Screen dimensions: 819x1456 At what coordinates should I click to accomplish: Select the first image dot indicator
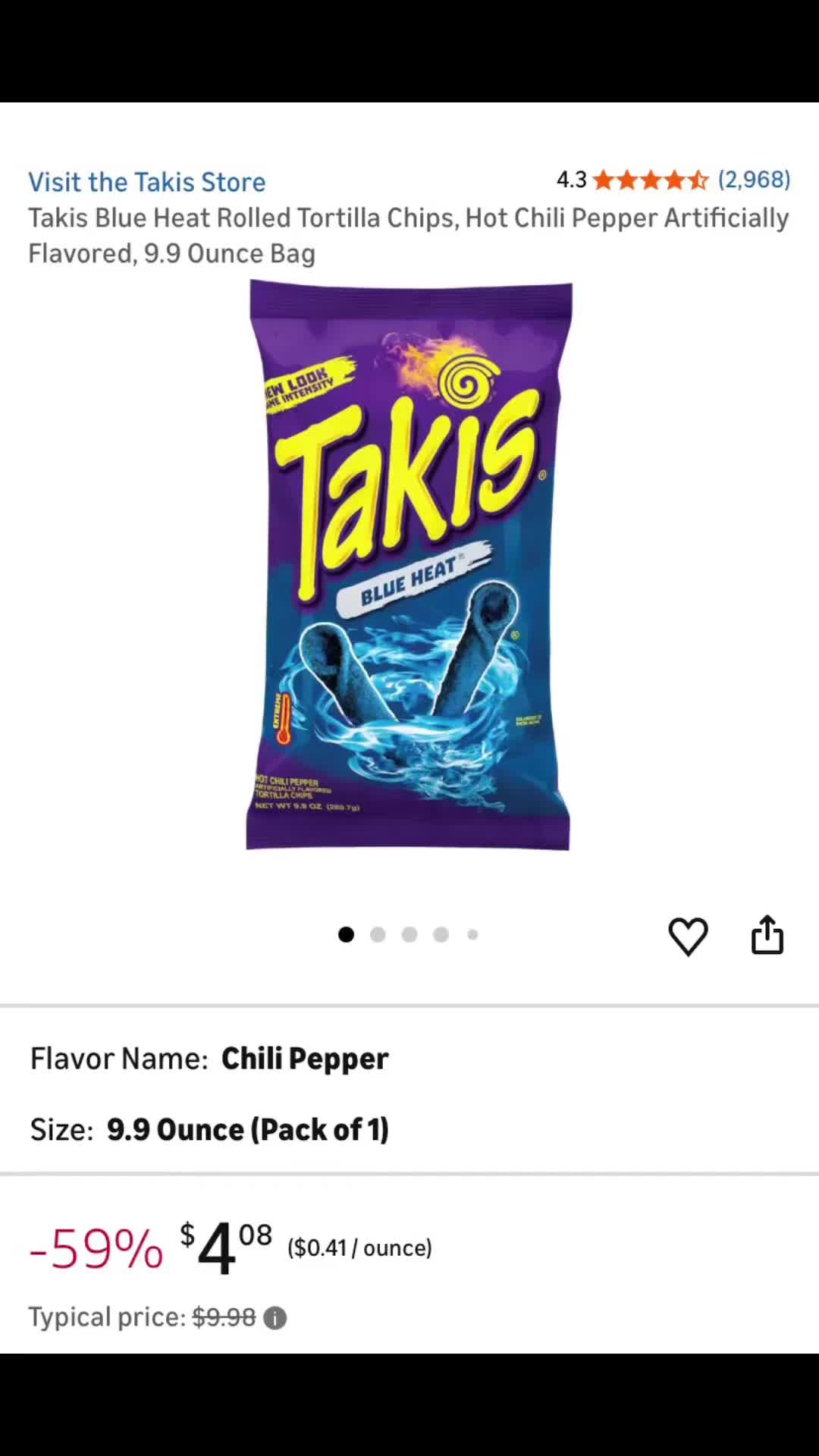point(346,934)
